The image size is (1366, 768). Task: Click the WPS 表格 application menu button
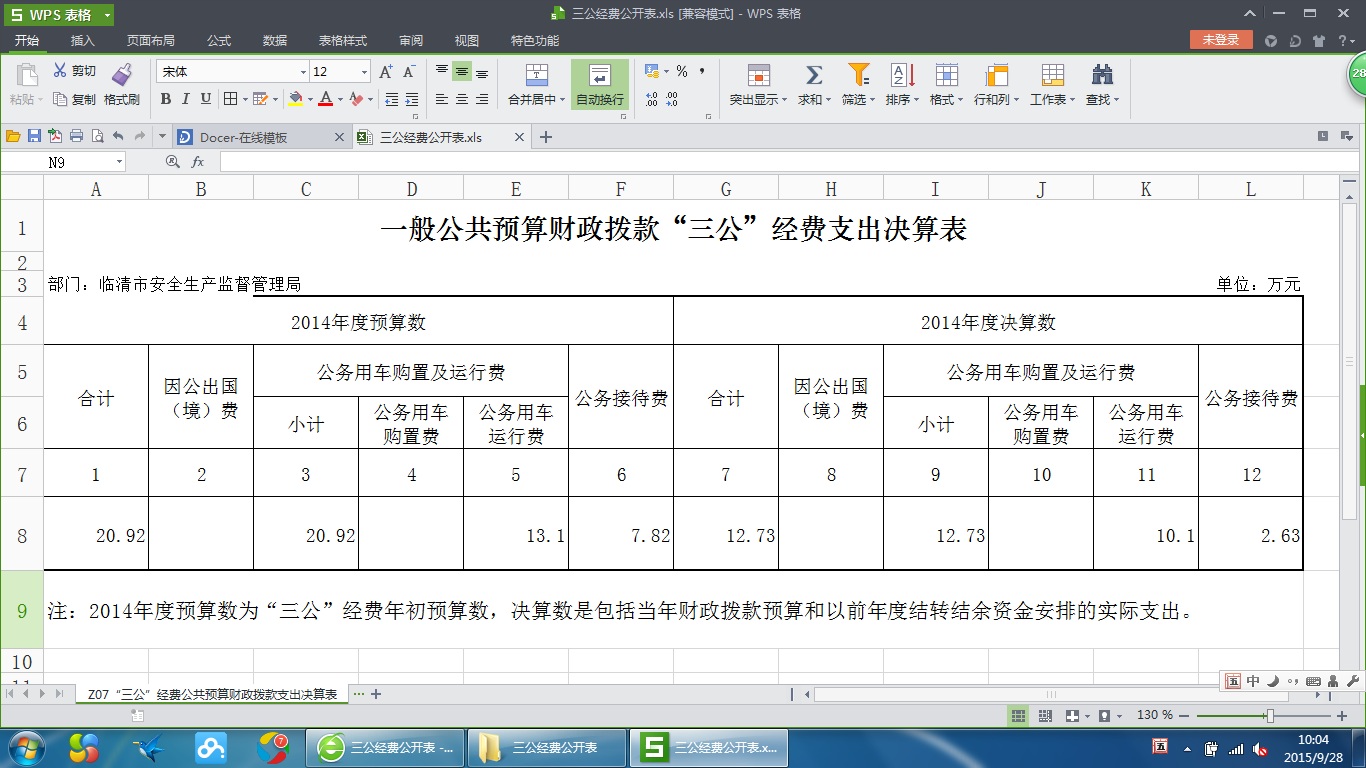click(x=59, y=15)
